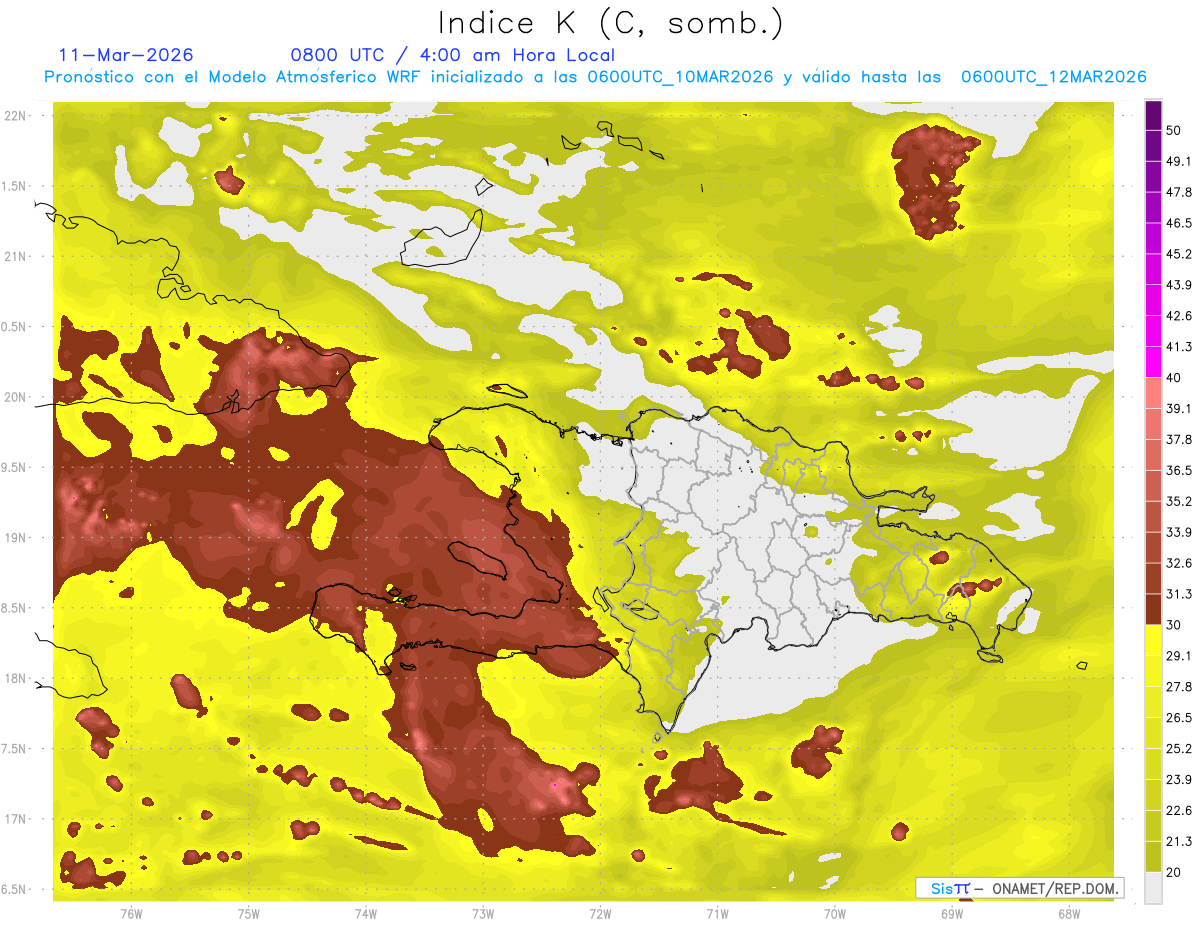The width and height of the screenshot is (1200, 927).
Task: Click color scale value '29.1'
Action: pos(1178,656)
